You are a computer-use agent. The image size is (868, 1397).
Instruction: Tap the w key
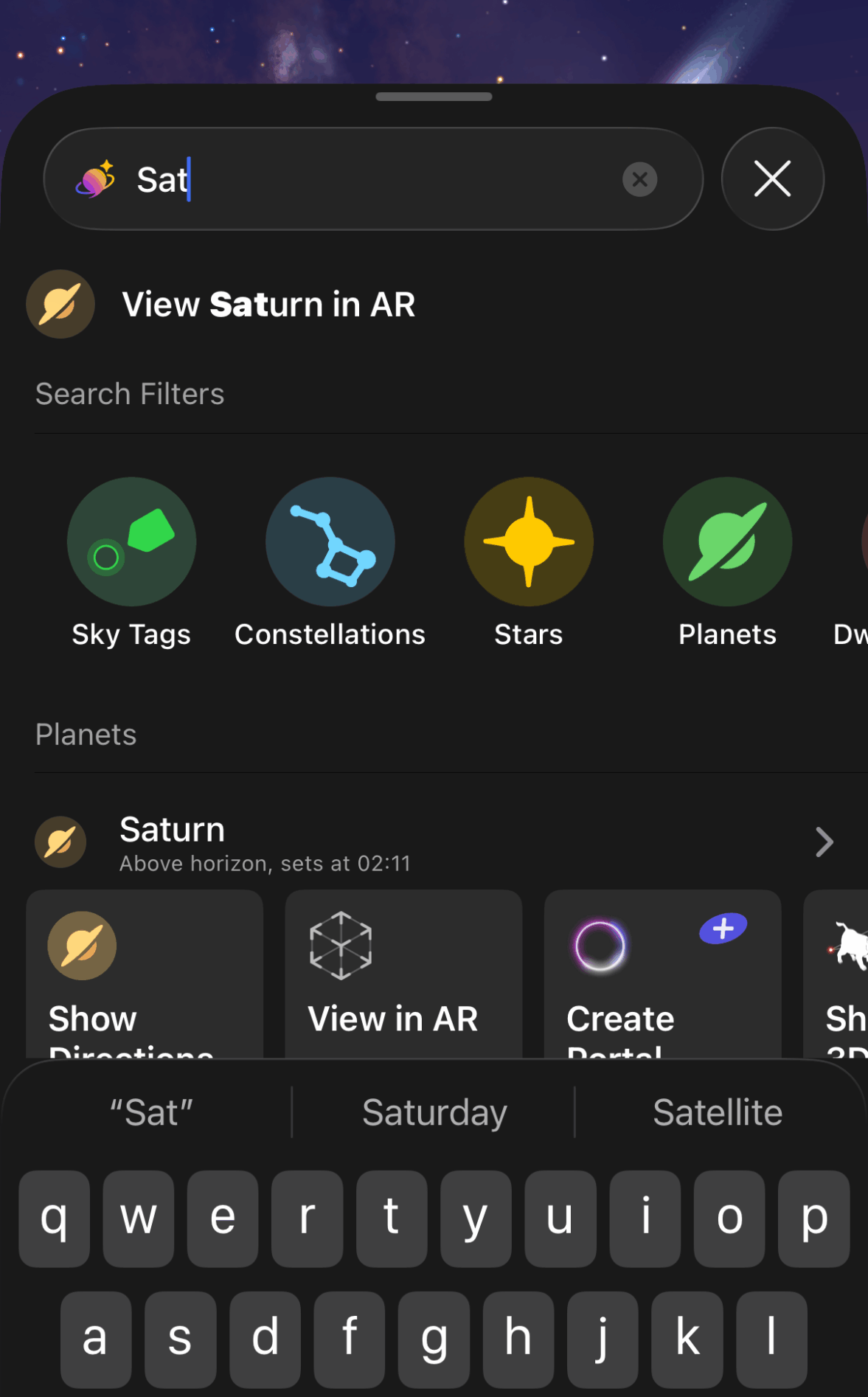139,1219
